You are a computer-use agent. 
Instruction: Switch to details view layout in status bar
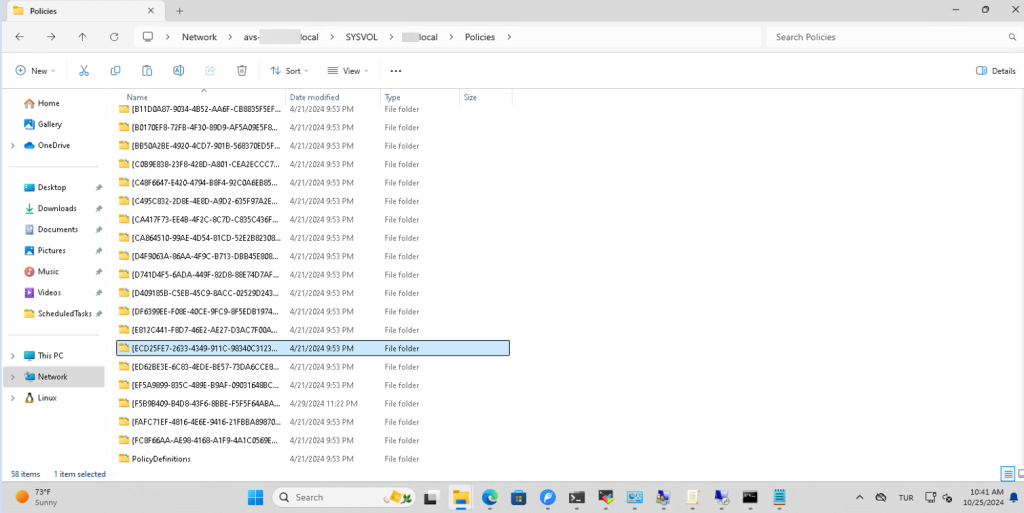pyautogui.click(x=1006, y=473)
